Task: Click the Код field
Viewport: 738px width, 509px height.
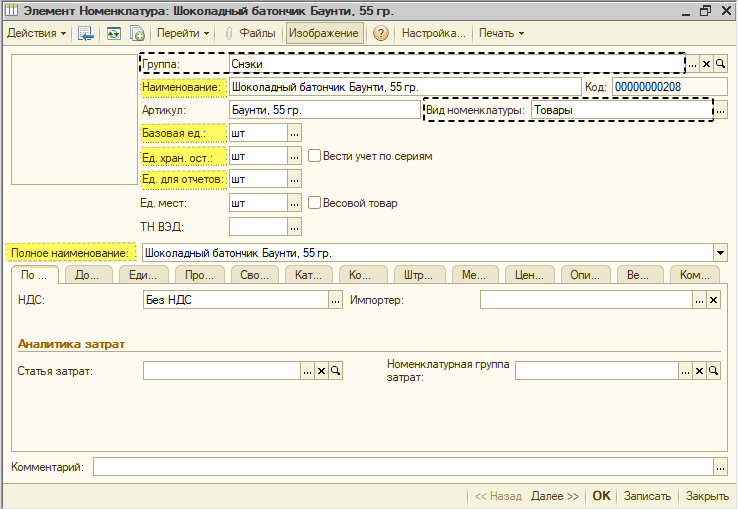Action: [x=670, y=87]
